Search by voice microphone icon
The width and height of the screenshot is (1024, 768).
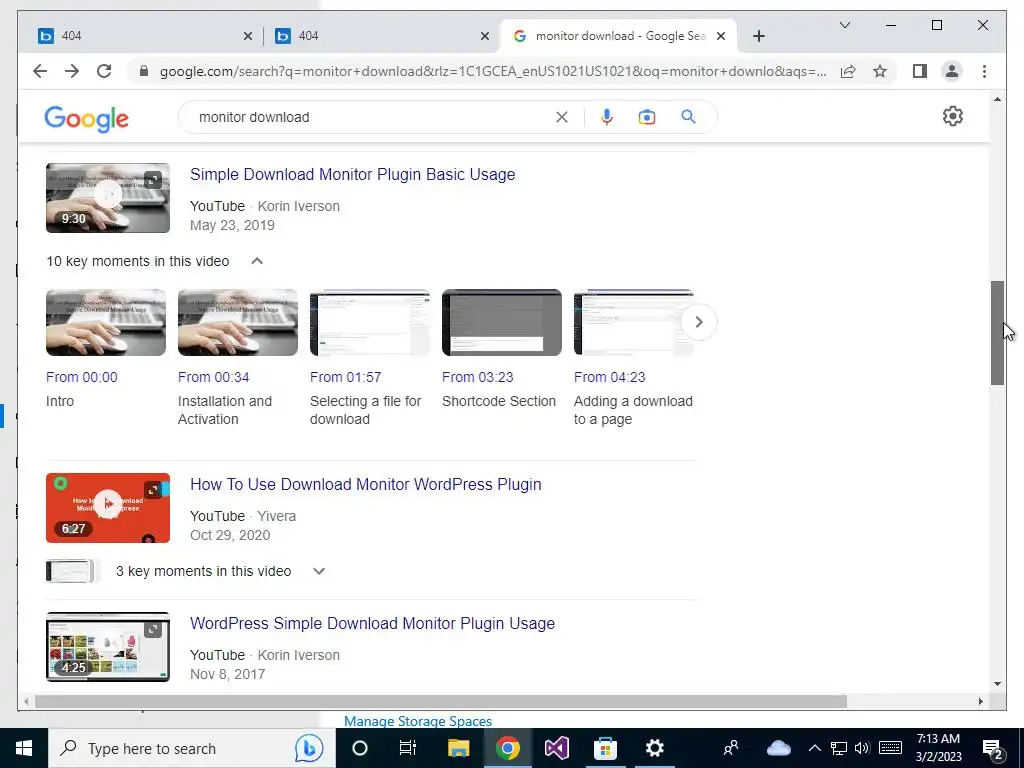(607, 117)
